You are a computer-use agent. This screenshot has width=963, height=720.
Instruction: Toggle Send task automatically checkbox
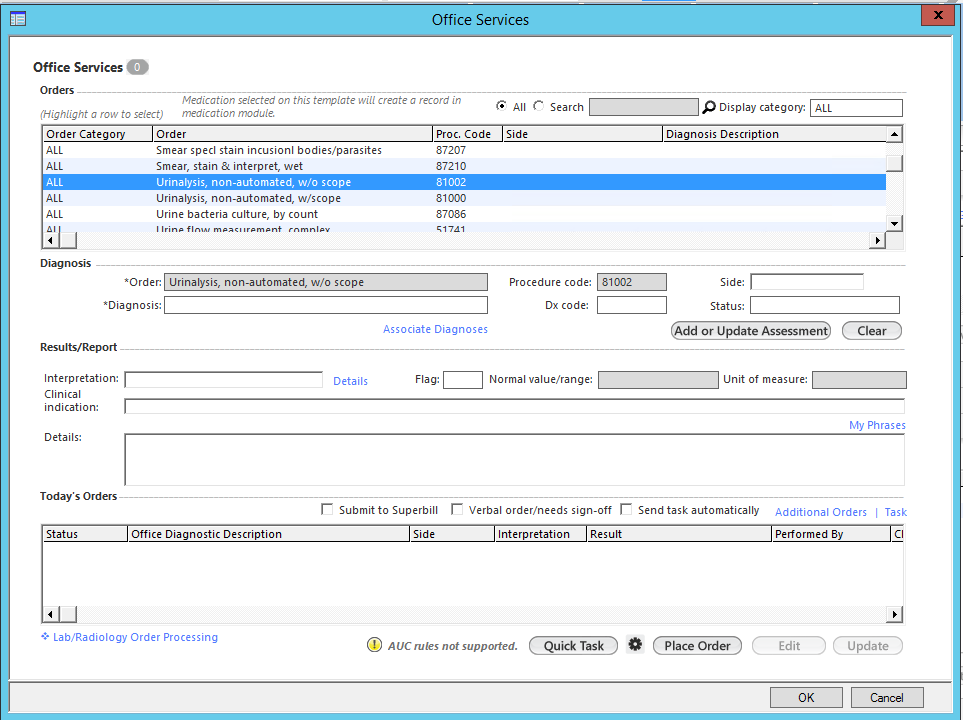pyautogui.click(x=626, y=509)
